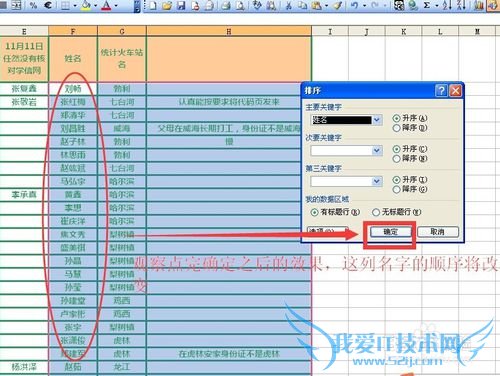This screenshot has width=500, height=376.
Task: Cut selection using the scissors icon
Action: click(x=289, y=5)
